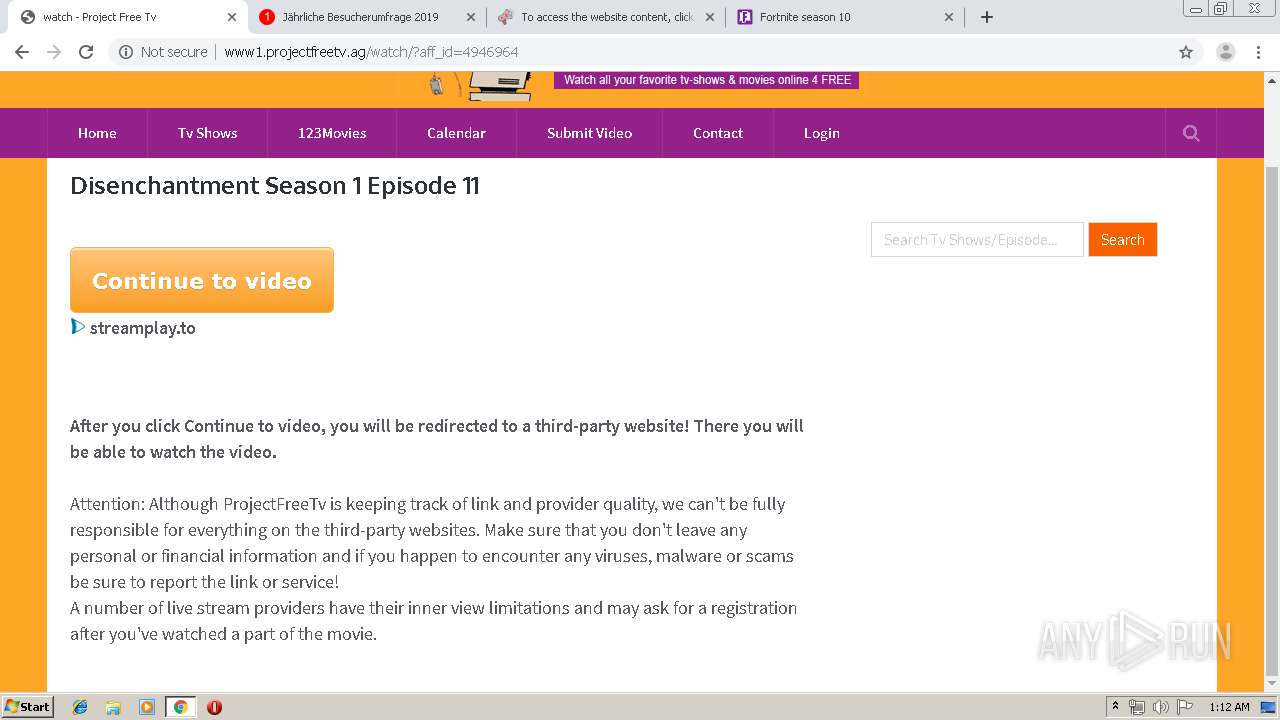1280x720 pixels.
Task: Click the streamplay.to link text
Action: pos(142,328)
